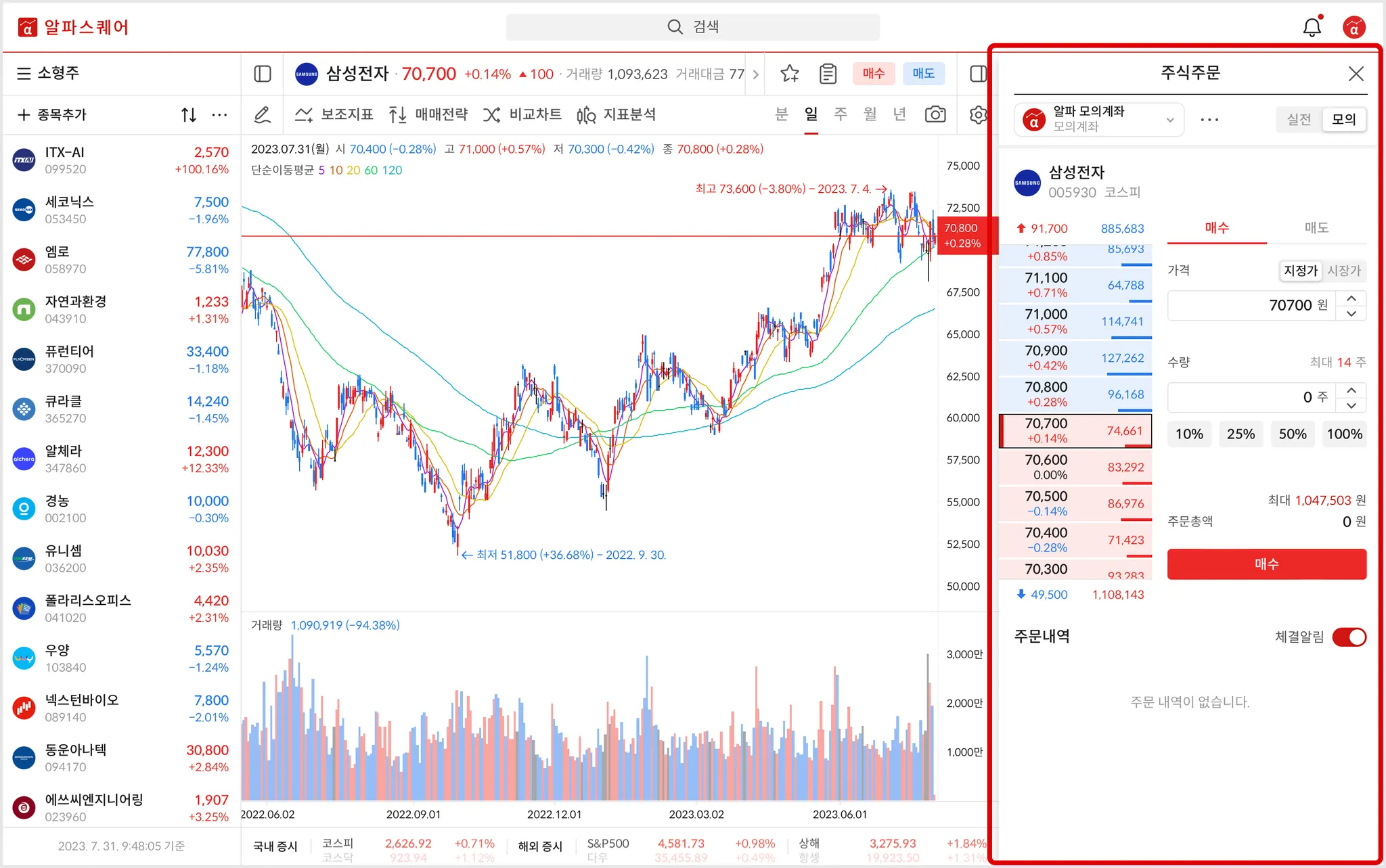1386x868 pixels.
Task: Toggle the 체결알림 switch
Action: (x=1349, y=637)
